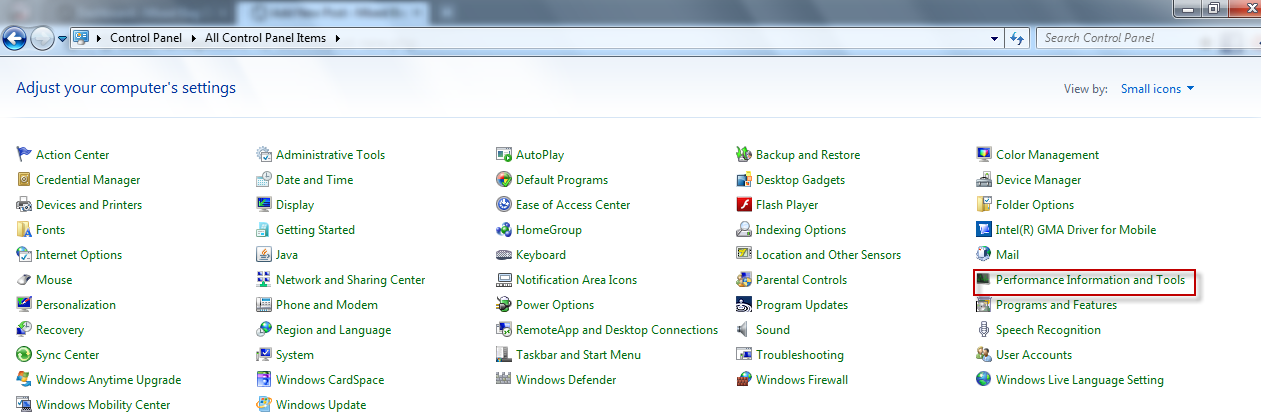Viewport: 1261px width, 419px height.
Task: Click the Windows Firewall icon
Action: pyautogui.click(x=745, y=380)
